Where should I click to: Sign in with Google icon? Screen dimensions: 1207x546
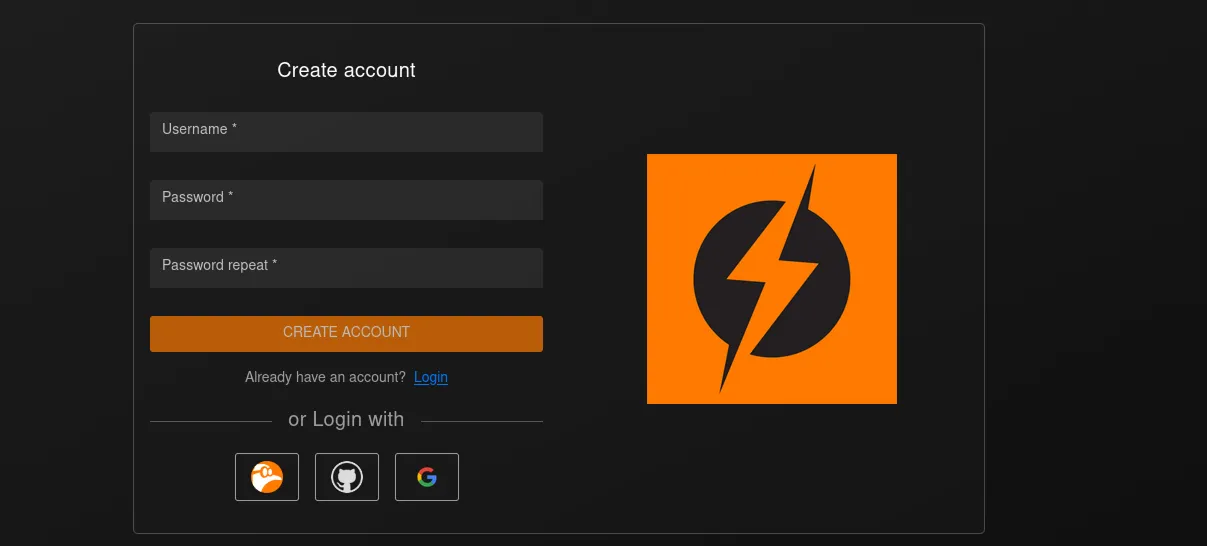pos(427,477)
